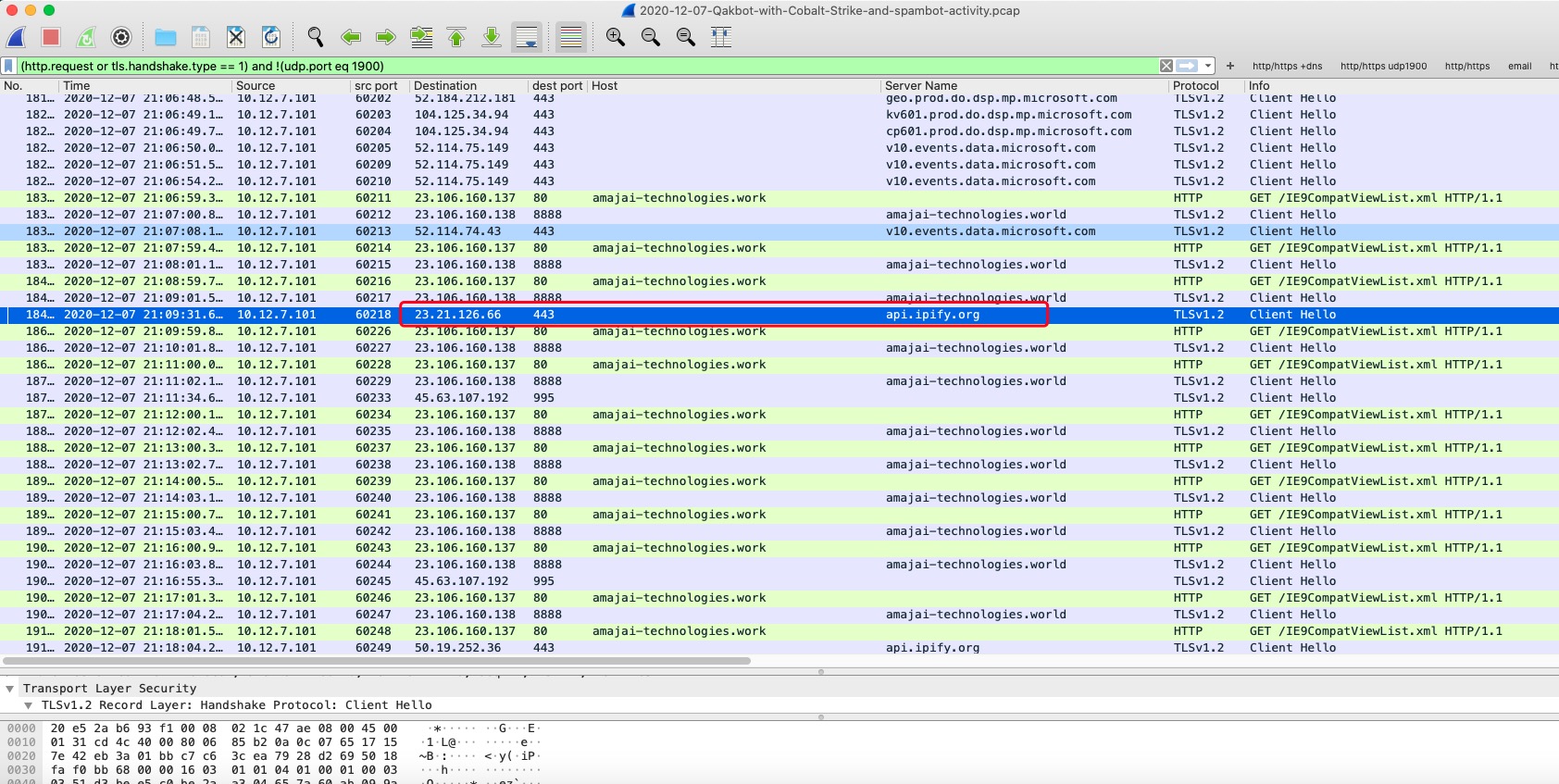Select the packet to 52.114.74.43

pos(779,231)
